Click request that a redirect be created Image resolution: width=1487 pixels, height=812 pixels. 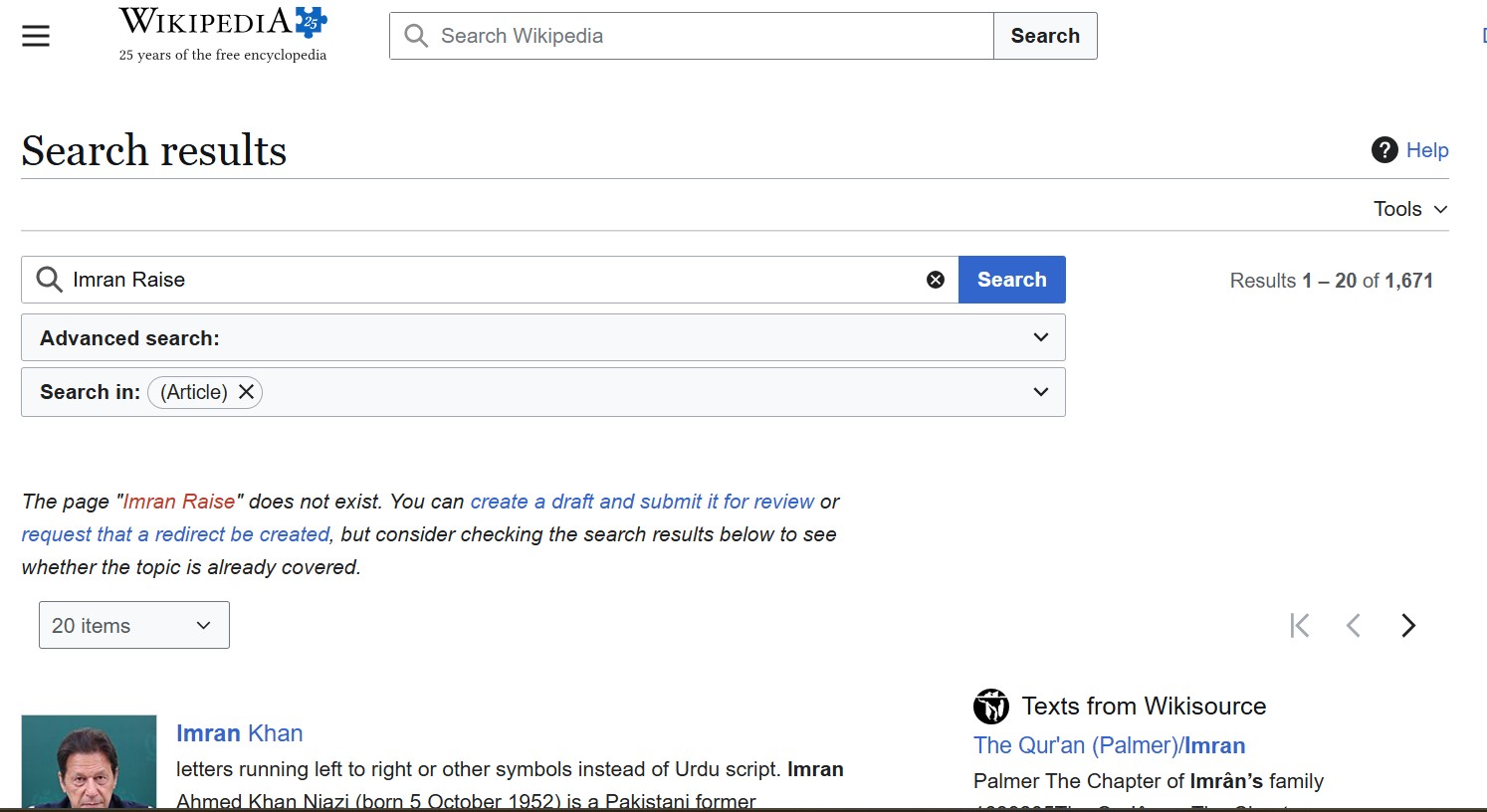(x=175, y=534)
